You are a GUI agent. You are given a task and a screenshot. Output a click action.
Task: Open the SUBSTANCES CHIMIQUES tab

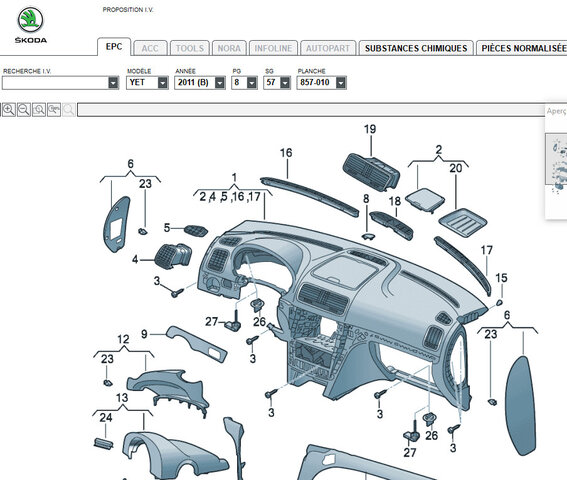(416, 48)
